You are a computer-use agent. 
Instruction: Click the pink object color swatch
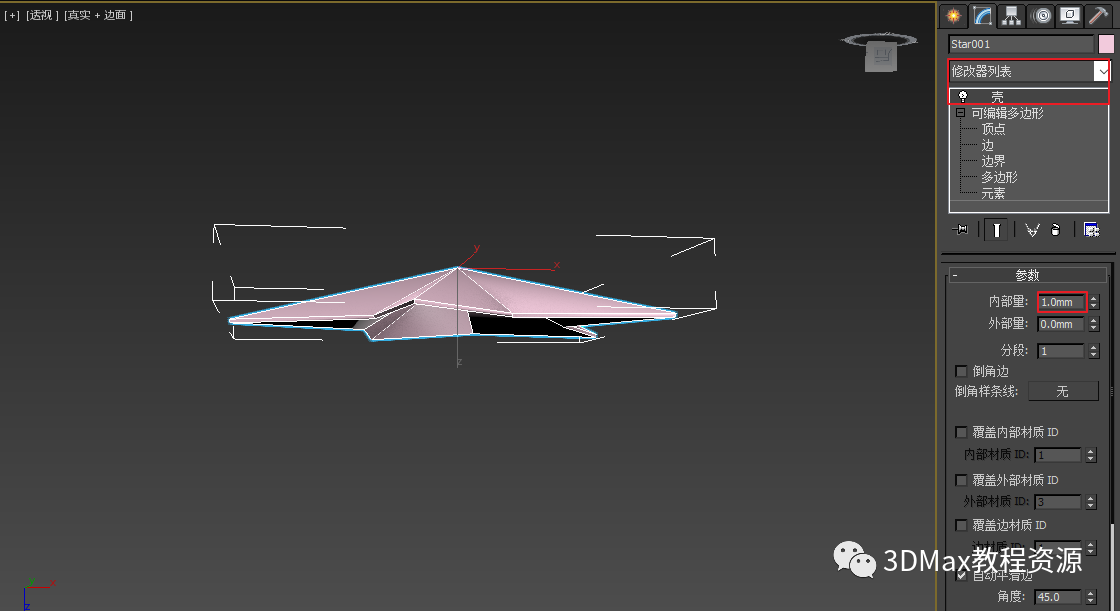pyautogui.click(x=1106, y=44)
